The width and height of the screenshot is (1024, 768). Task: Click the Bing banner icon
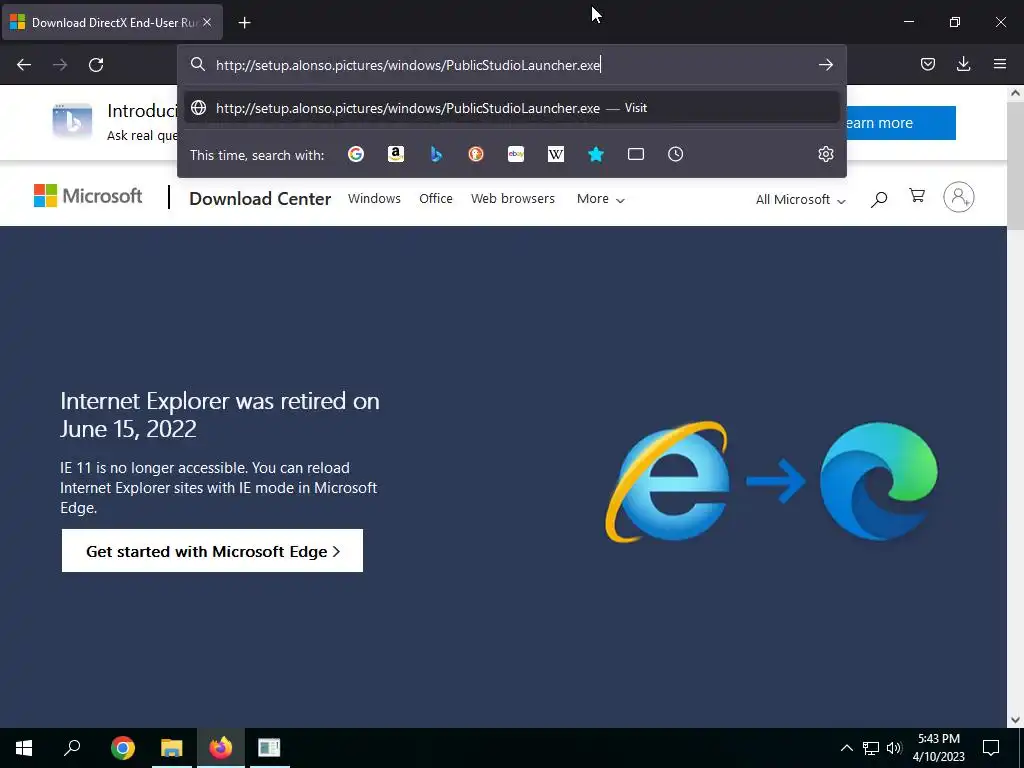pyautogui.click(x=72, y=121)
